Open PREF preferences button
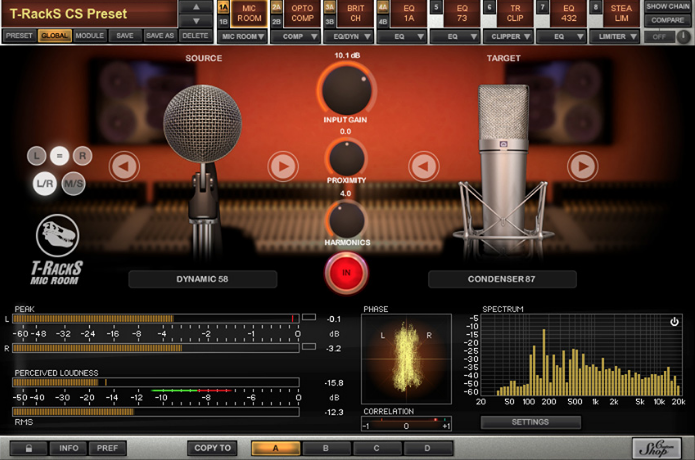Screen dimensions: 695x460 tap(107, 448)
